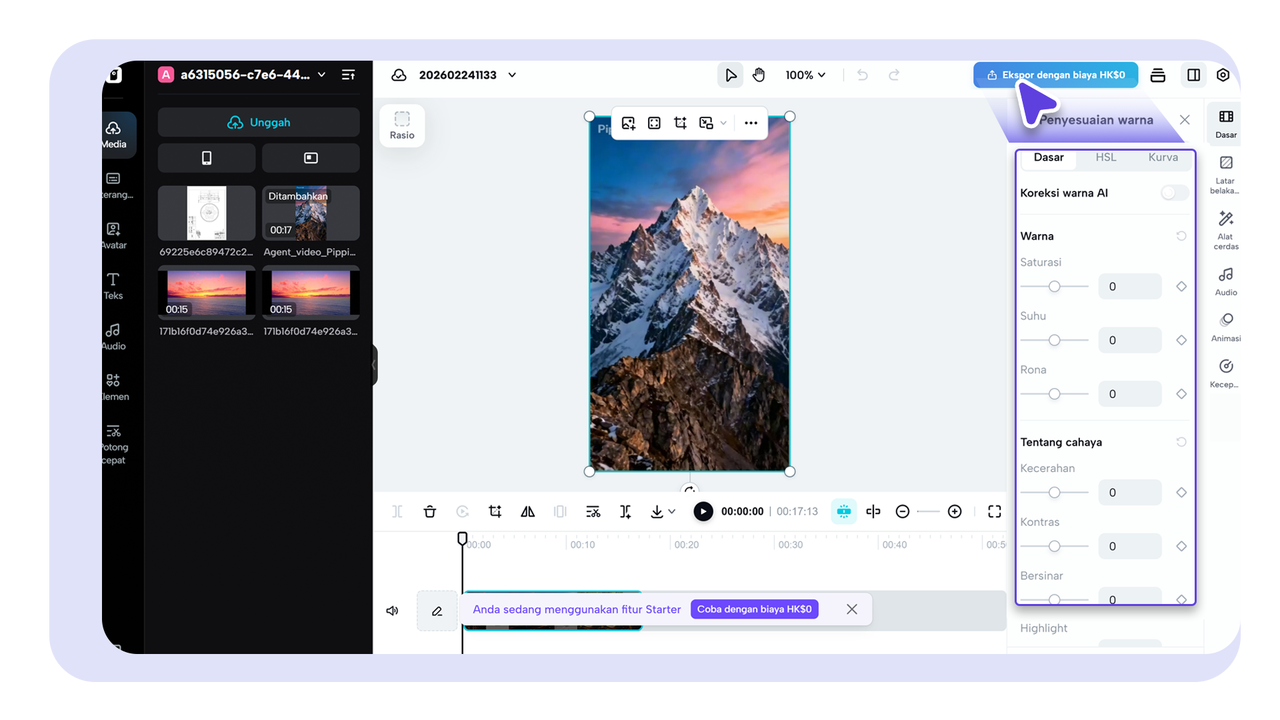Select the crop tool in timeline toolbar
Viewport: 1280px width, 720px height.
495,511
